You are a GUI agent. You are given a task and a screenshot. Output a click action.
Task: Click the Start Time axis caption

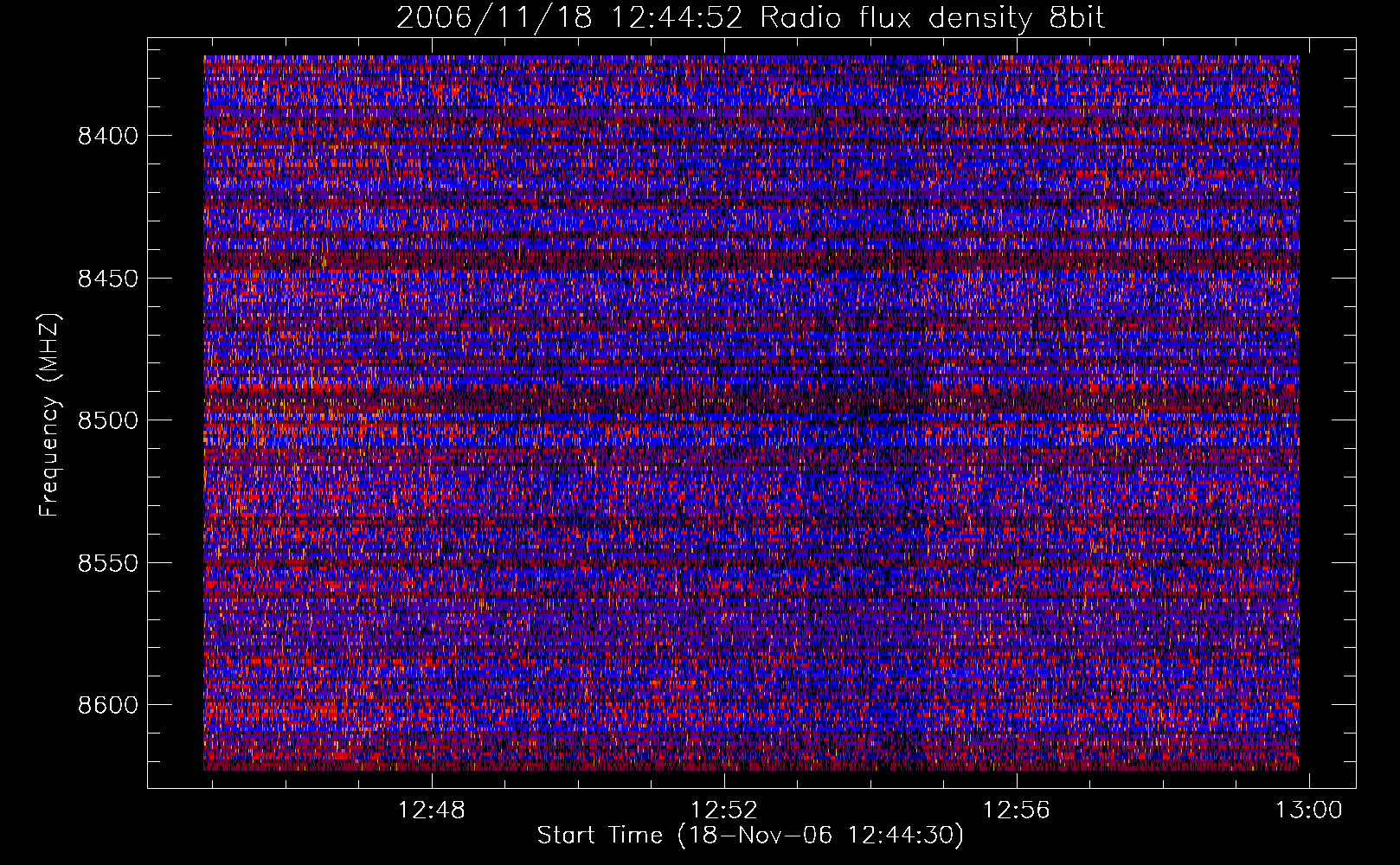click(x=750, y=836)
